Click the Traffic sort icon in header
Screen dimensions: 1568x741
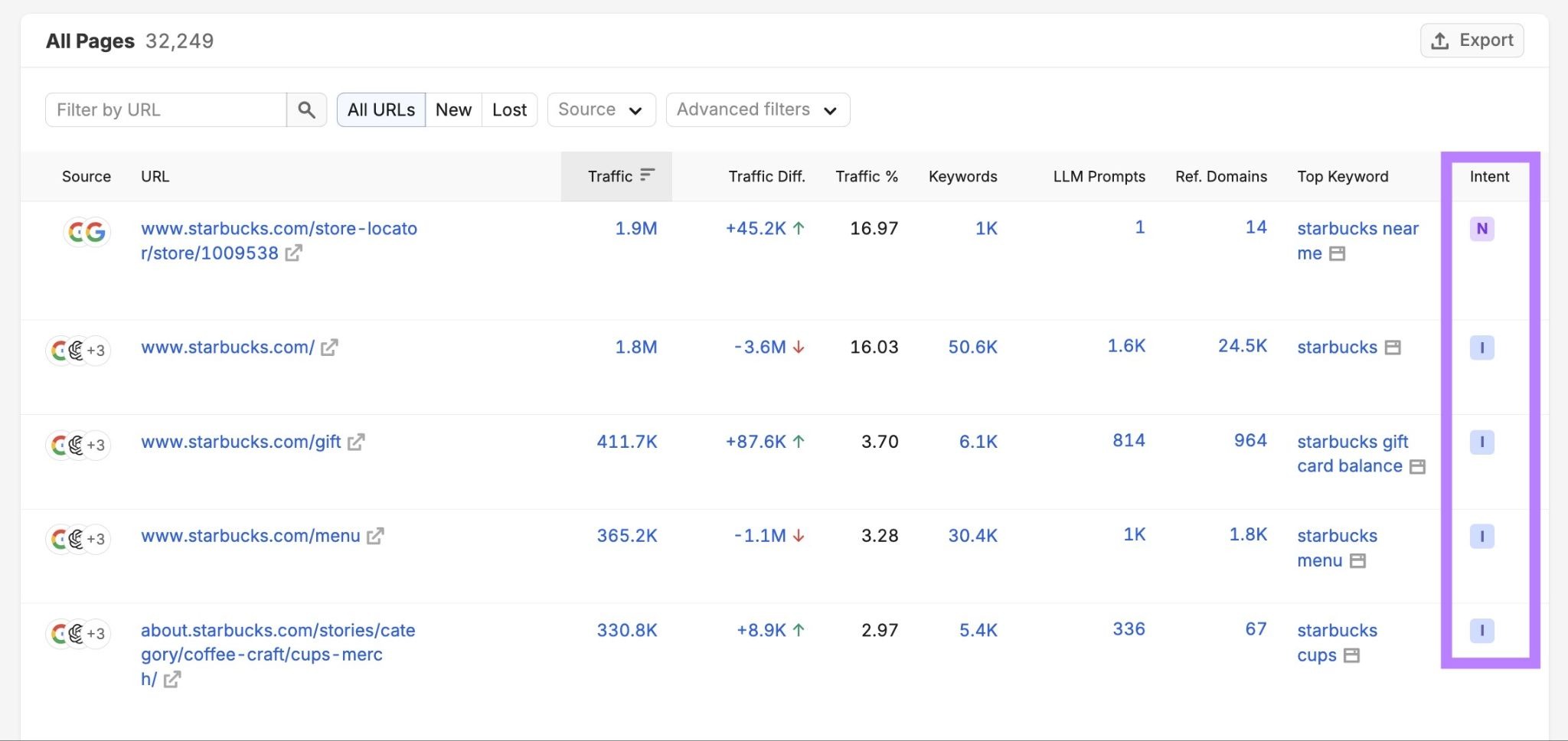pos(647,175)
